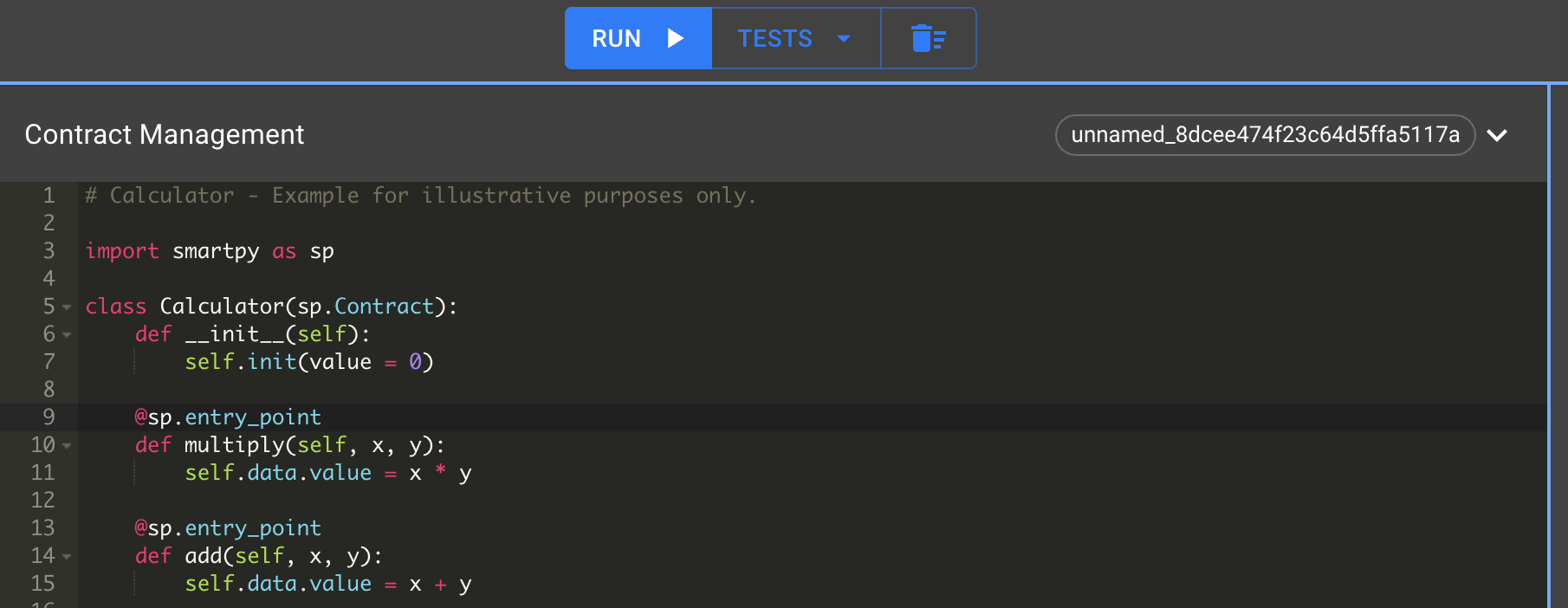The height and width of the screenshot is (608, 1568).
Task: Click line number 1 in the gutter
Action: [x=49, y=196]
